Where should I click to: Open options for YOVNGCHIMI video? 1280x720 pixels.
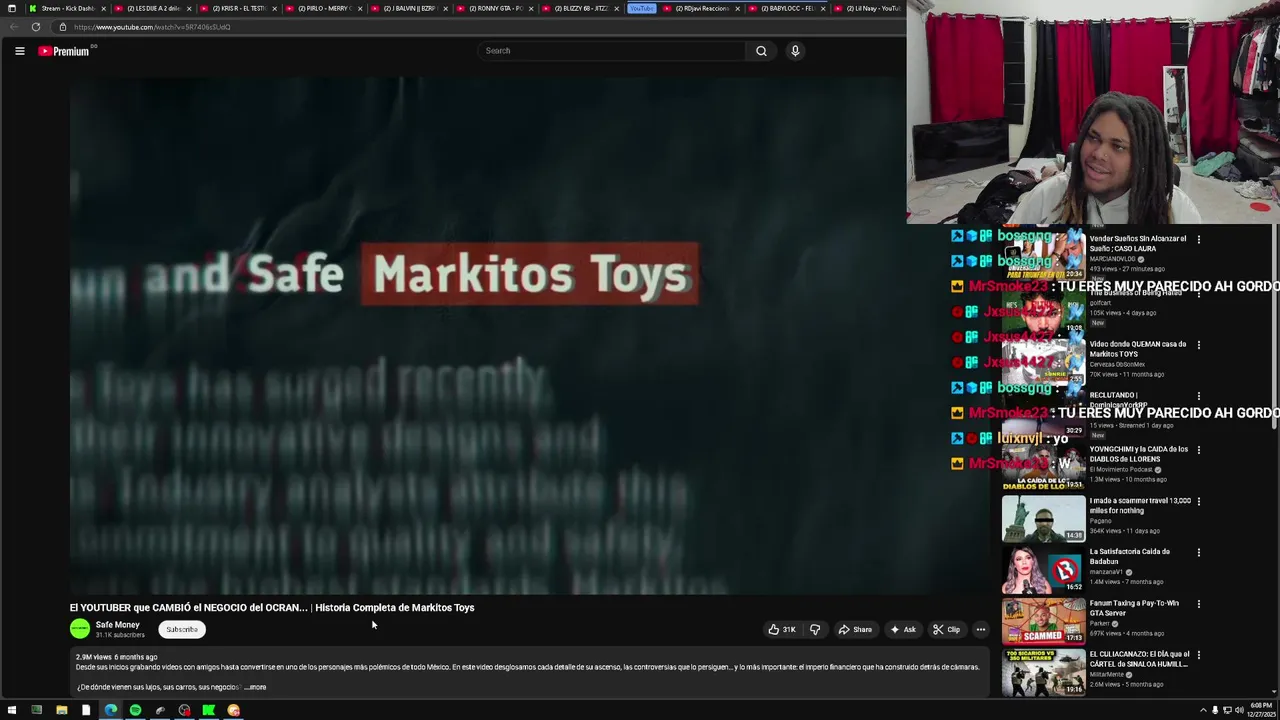coord(1198,449)
